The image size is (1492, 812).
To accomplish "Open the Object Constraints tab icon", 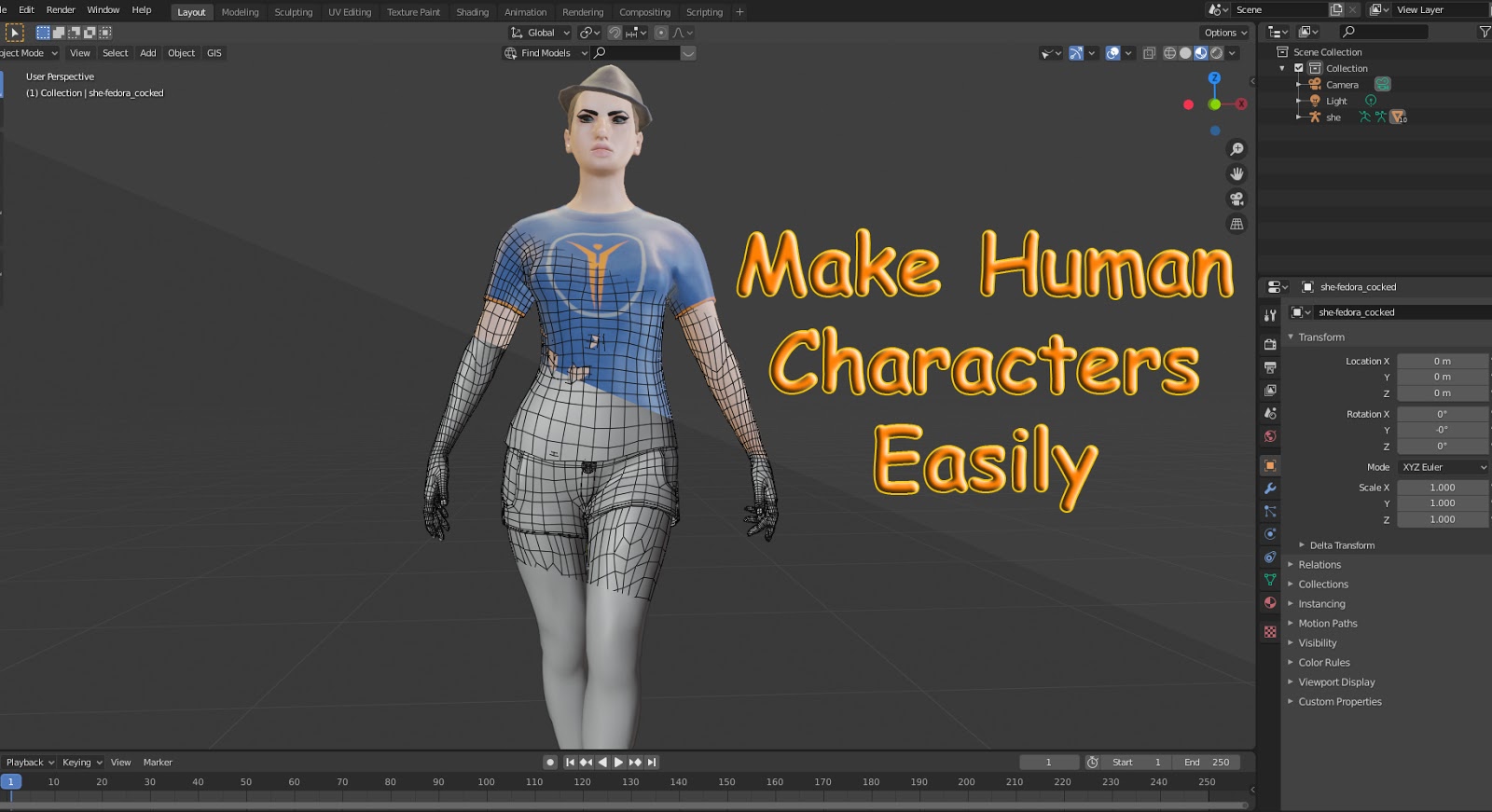I will 1270,557.
